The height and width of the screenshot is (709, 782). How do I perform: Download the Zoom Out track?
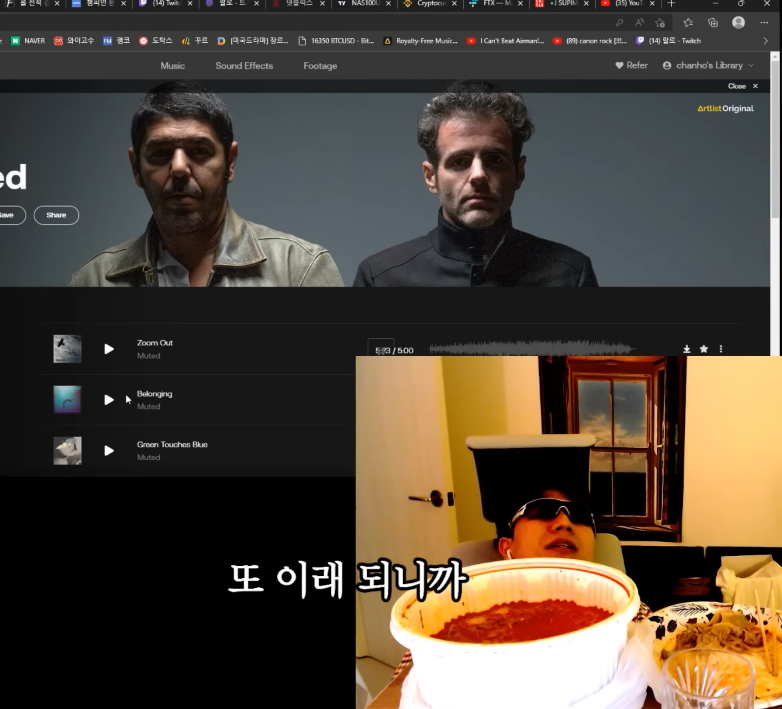pyautogui.click(x=687, y=349)
